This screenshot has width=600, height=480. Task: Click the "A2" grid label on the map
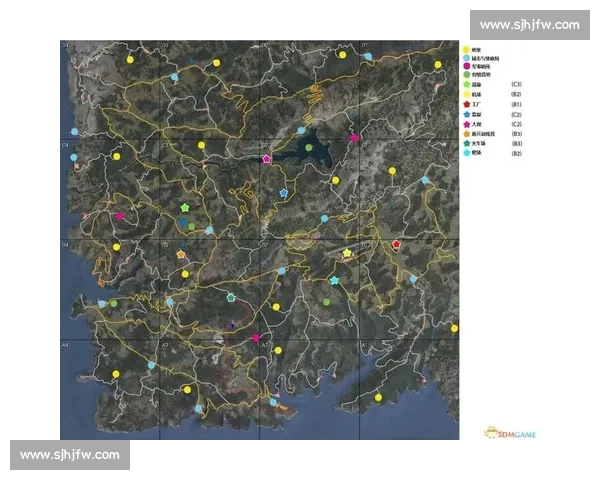pos(265,345)
